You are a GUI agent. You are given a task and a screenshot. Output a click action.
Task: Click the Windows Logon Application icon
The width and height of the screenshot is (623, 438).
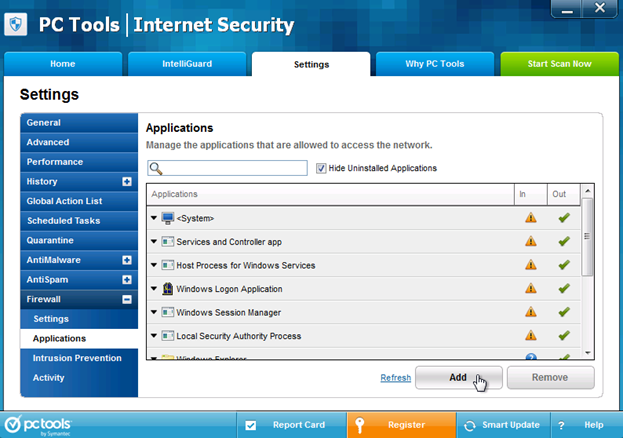coord(168,289)
